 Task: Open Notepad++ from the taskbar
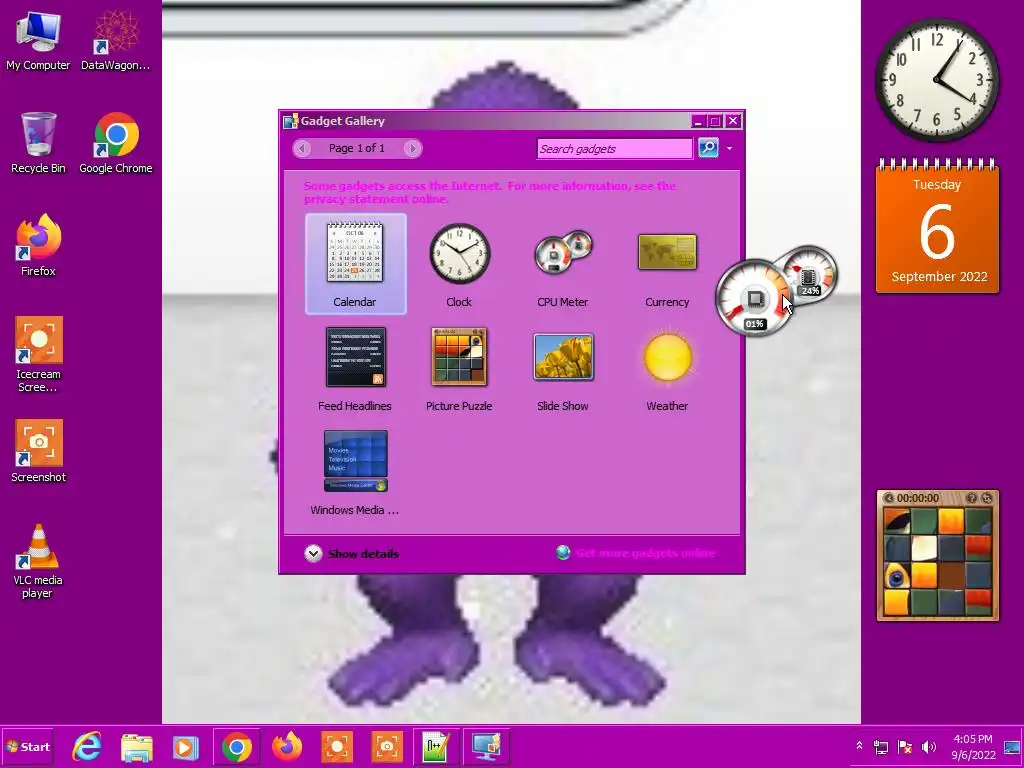(436, 747)
